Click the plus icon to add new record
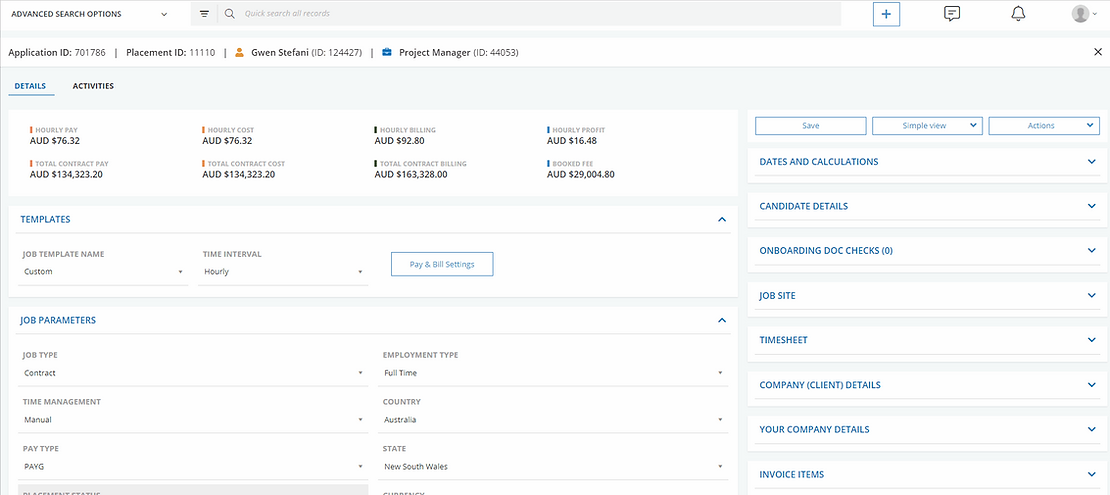 pos(886,14)
